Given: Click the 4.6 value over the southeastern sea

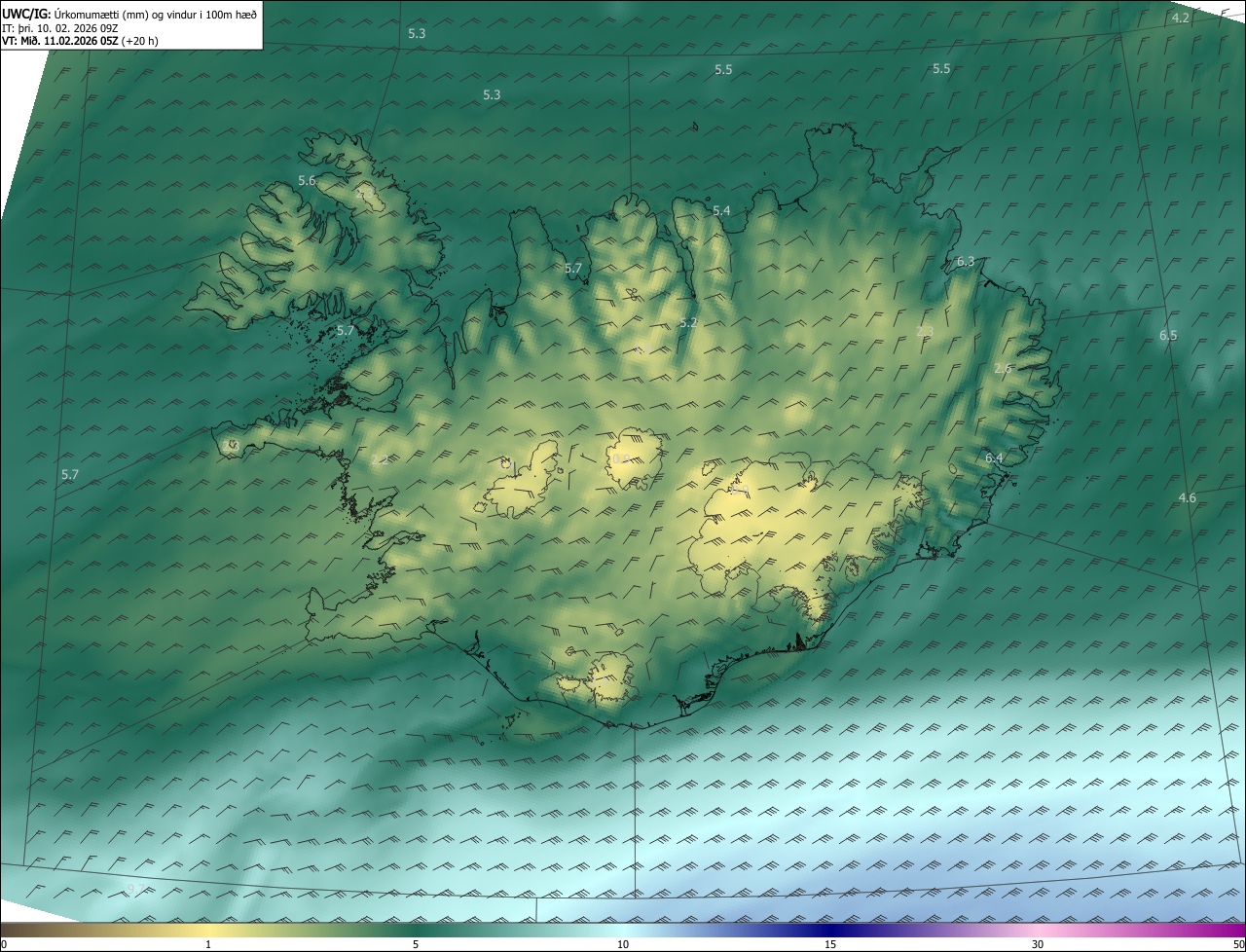Looking at the screenshot, I should (x=1188, y=498).
